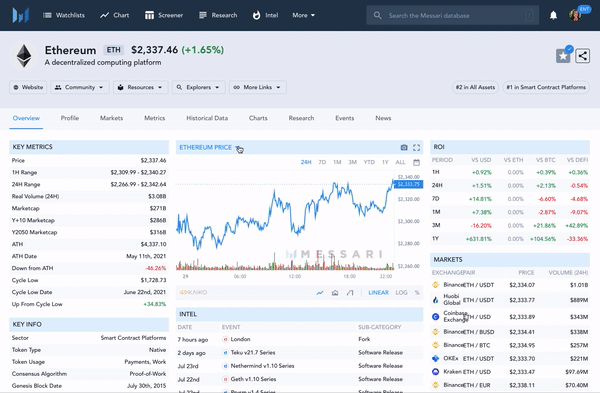Set chart scale to LINEAR
600x393 pixels.
(x=378, y=293)
